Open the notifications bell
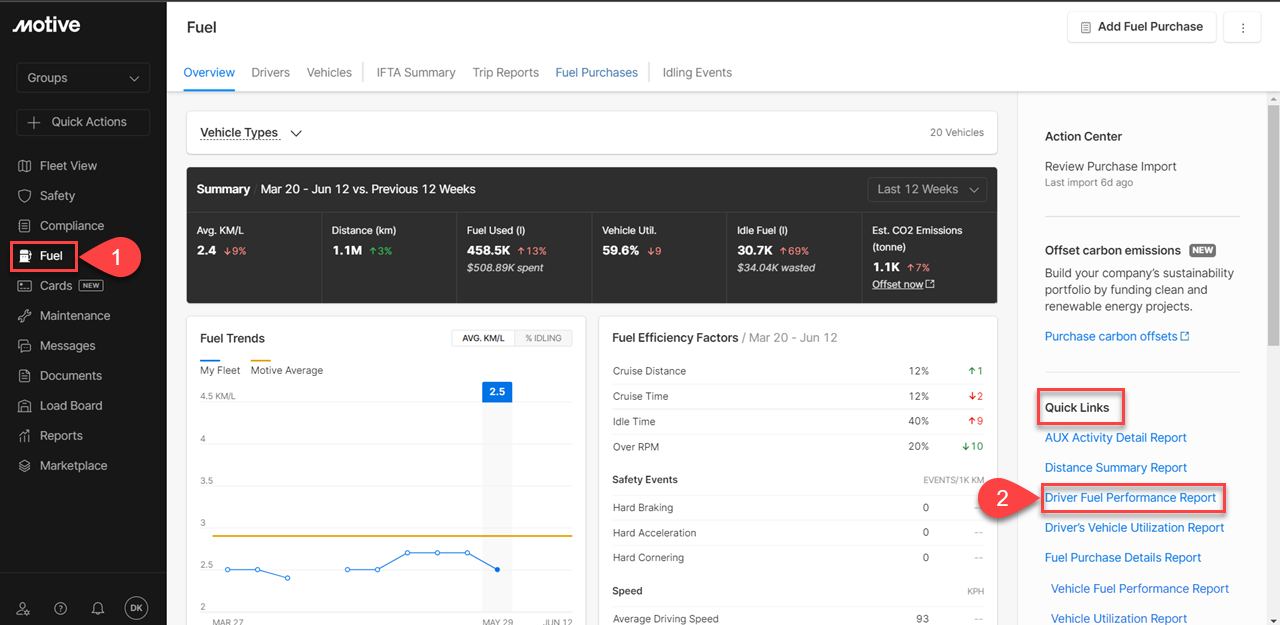1280x625 pixels. pyautogui.click(x=98, y=608)
